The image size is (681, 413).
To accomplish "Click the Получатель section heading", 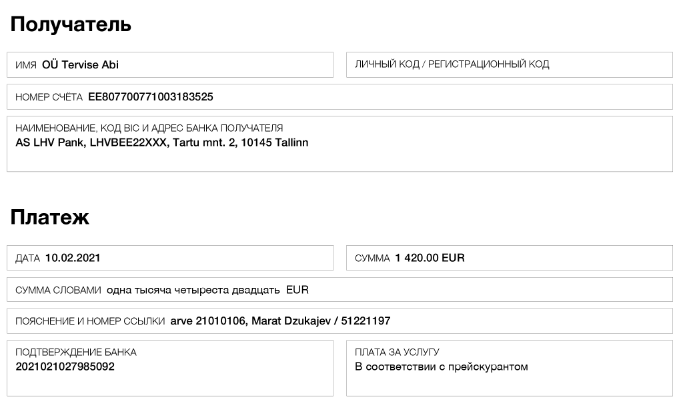I will coord(70,22).
